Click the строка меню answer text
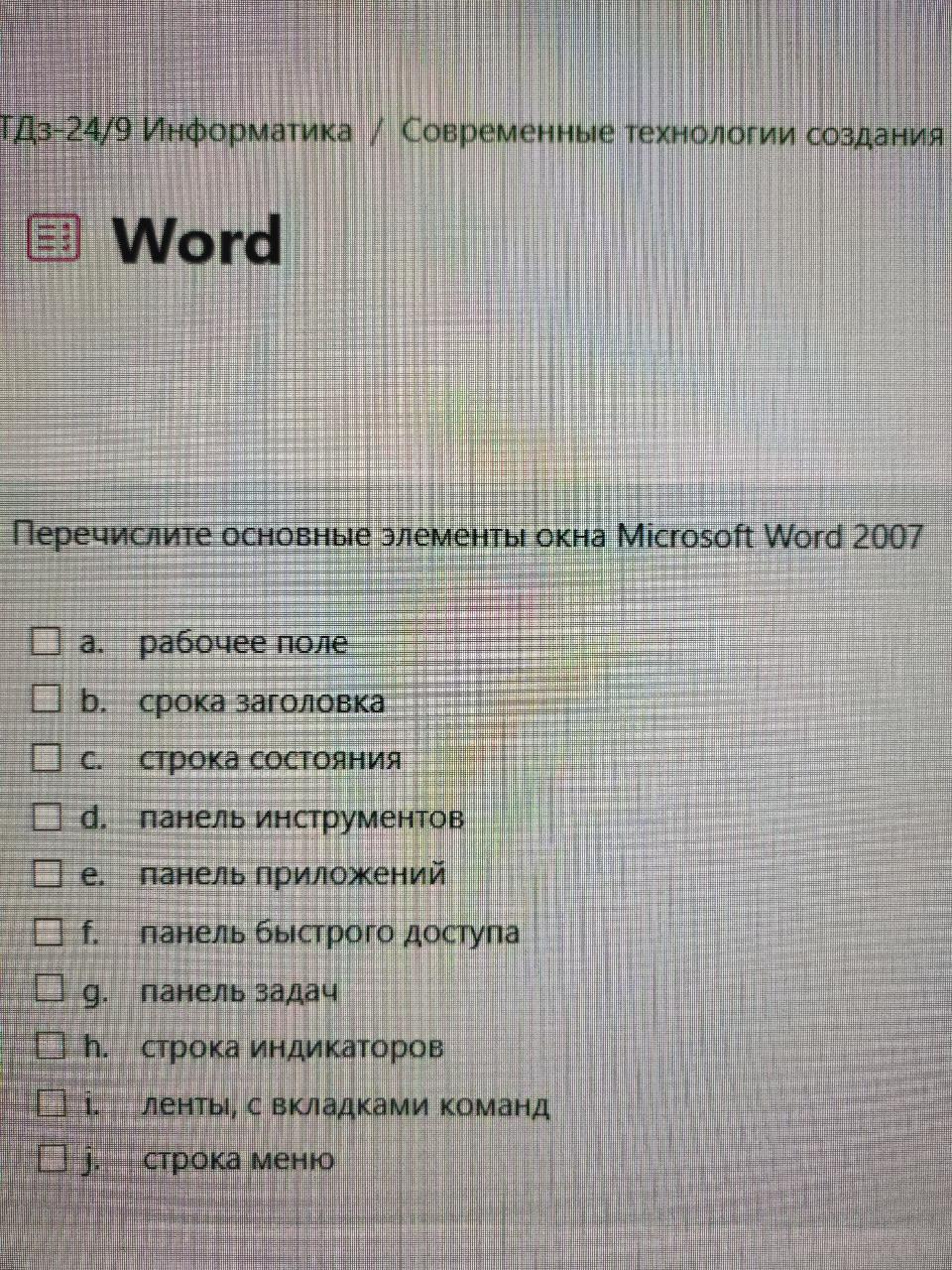This screenshot has height=1270, width=952. click(x=238, y=1159)
